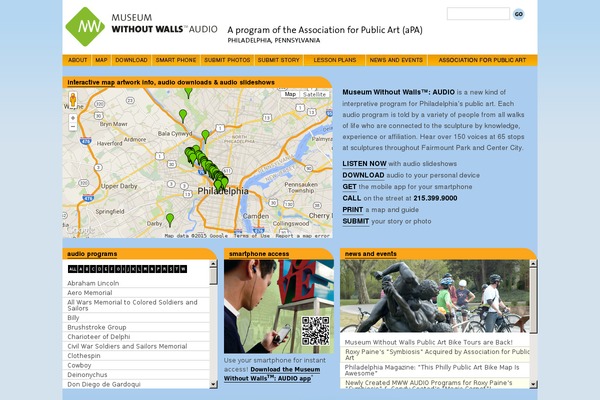This screenshot has width=600, height=400.
Task: Select the green map pin near Darby
Action: [170, 220]
